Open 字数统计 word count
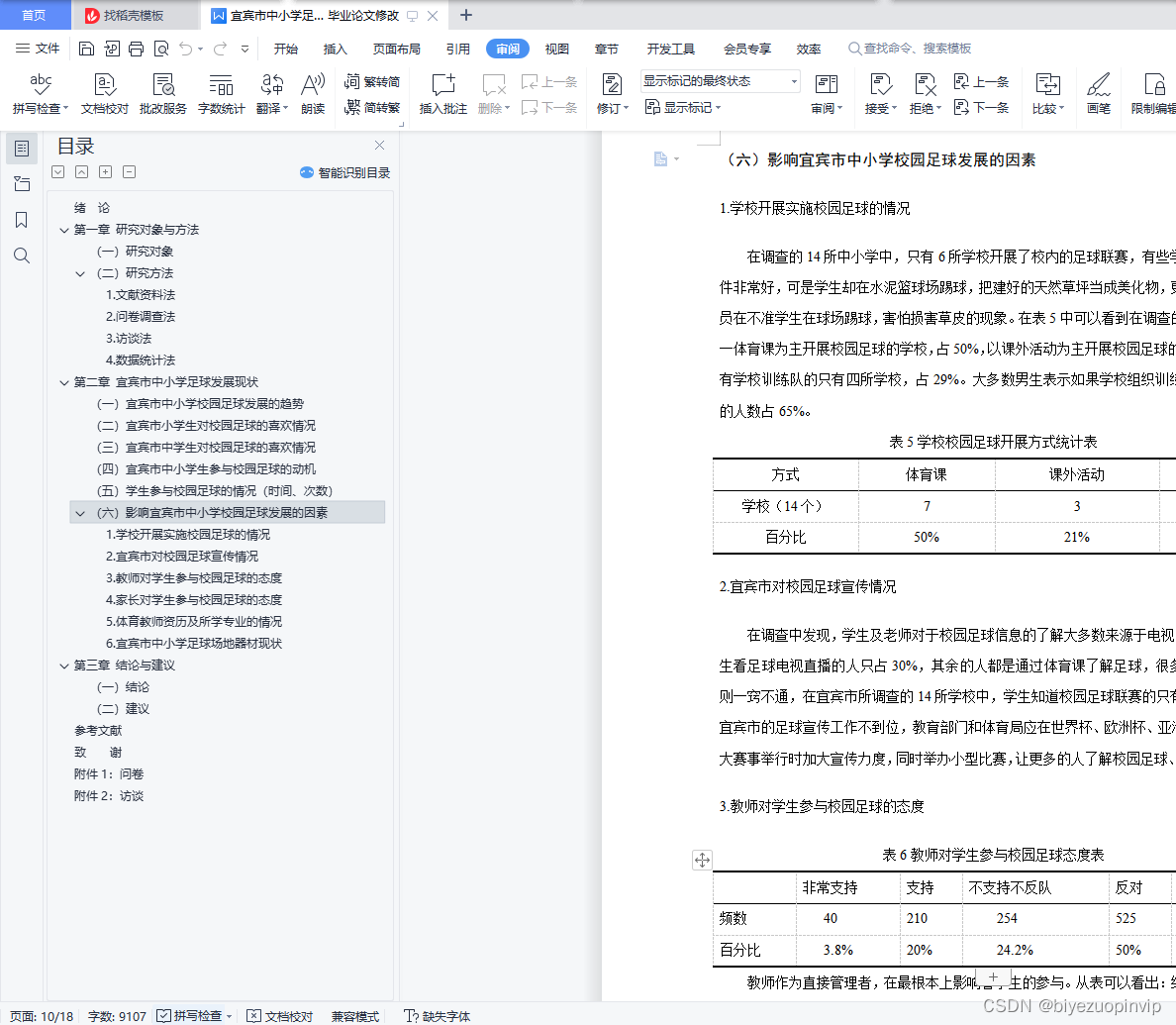Viewport: 1176px width, 1025px height. [x=222, y=94]
